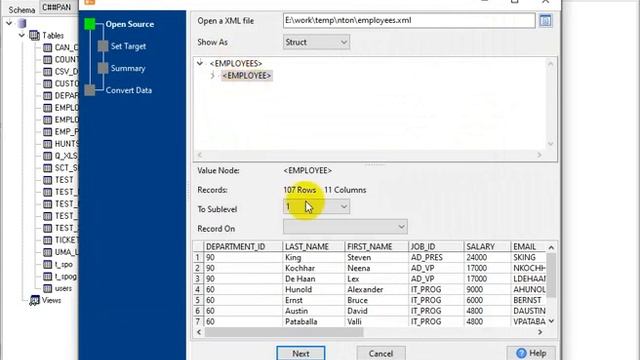The width and height of the screenshot is (640, 360).
Task: Select the <EMPLOYEE> tree item
Action: [247, 76]
